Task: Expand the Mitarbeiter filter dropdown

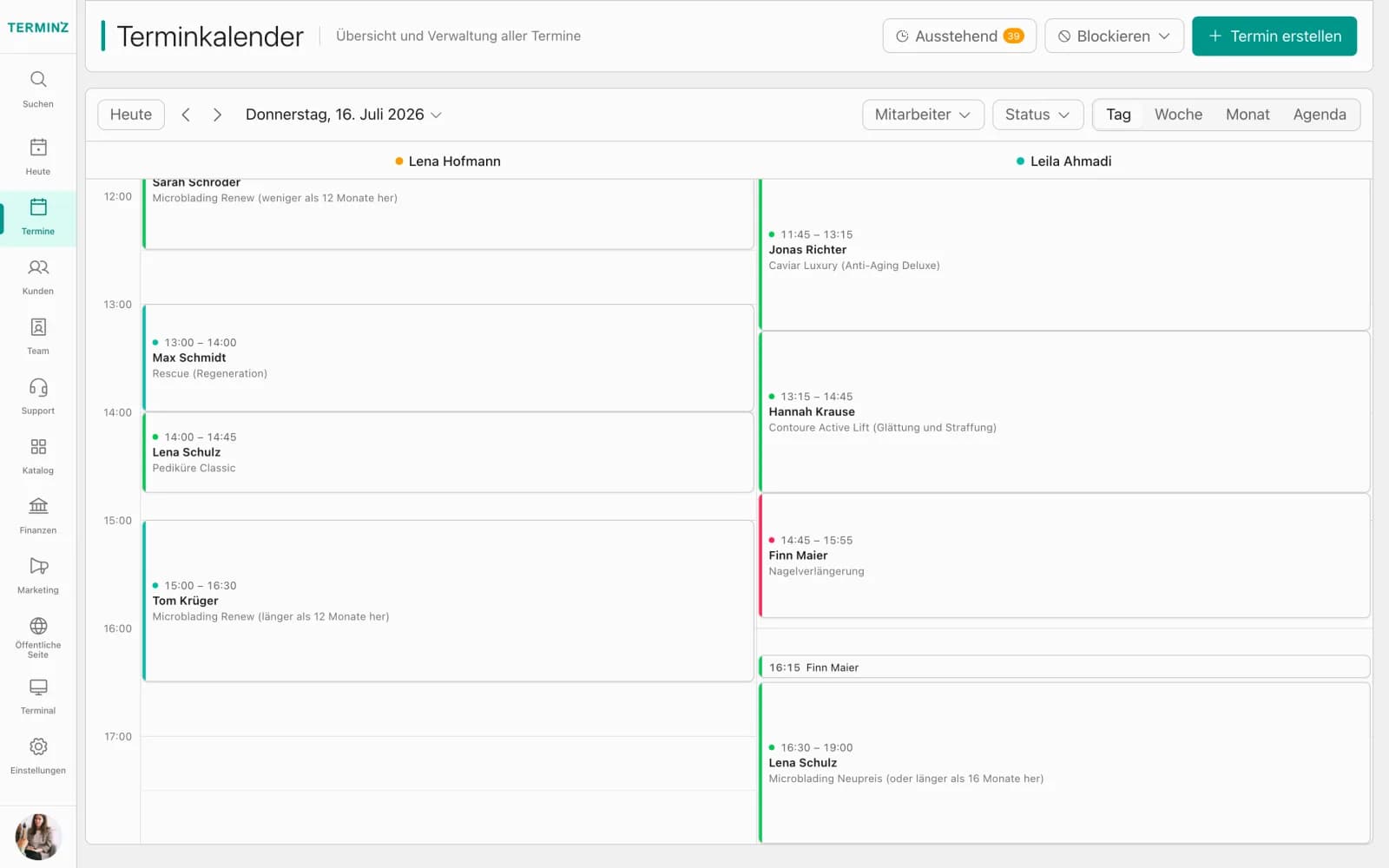Action: click(923, 115)
